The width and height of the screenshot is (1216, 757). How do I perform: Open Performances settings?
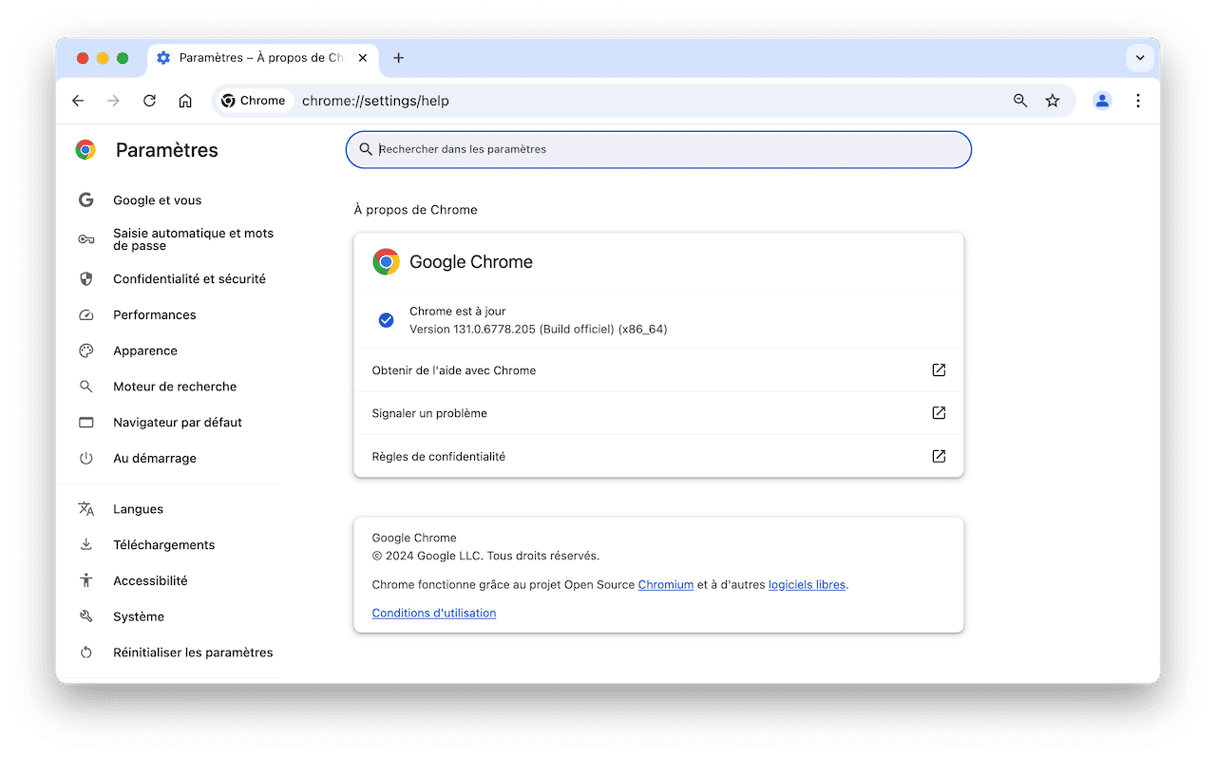coord(154,315)
